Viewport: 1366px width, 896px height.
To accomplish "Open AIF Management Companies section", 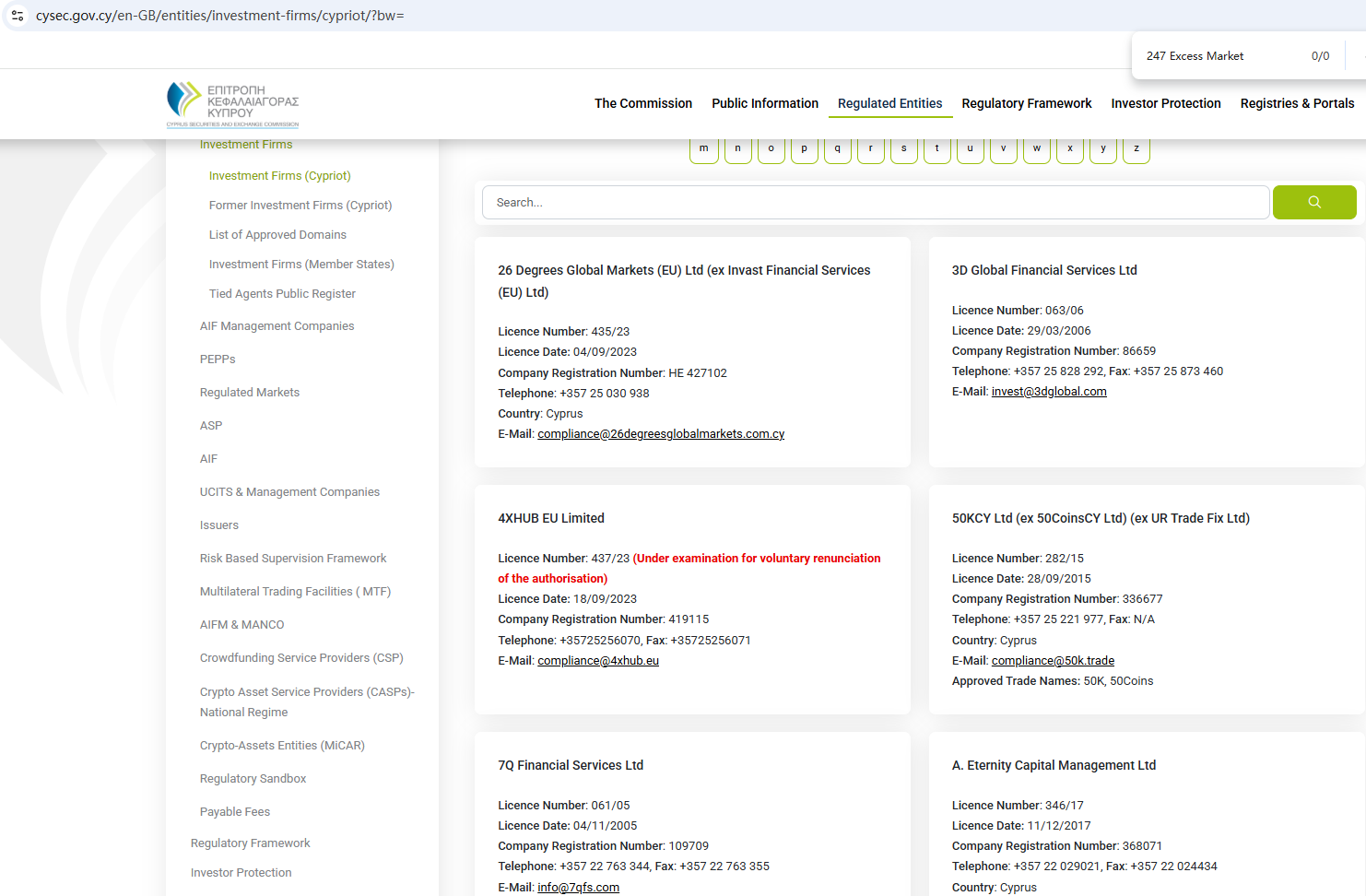I will click(277, 326).
